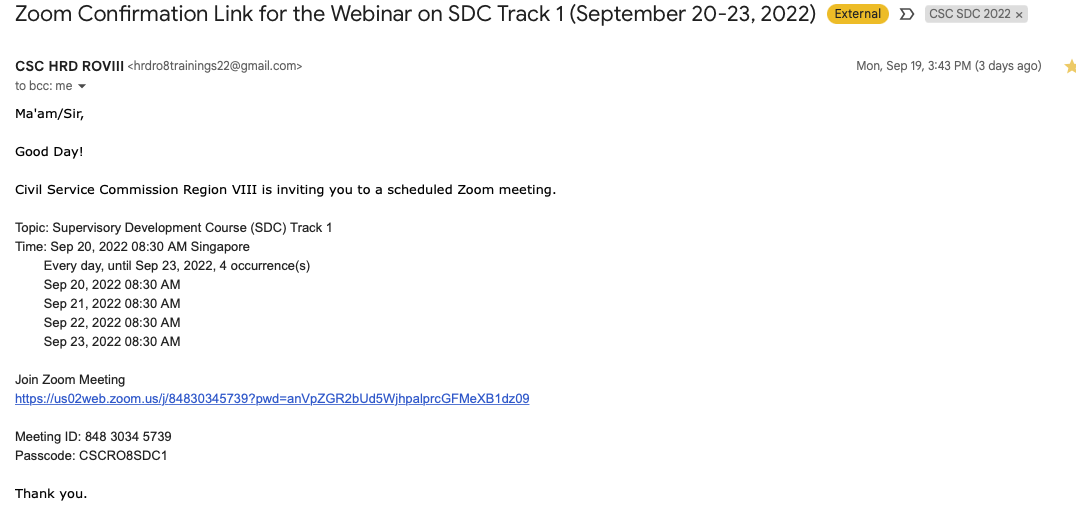The image size is (1076, 526).
Task: Click sender email hrdro8trainings22@gmail.com
Action: [x=215, y=66]
